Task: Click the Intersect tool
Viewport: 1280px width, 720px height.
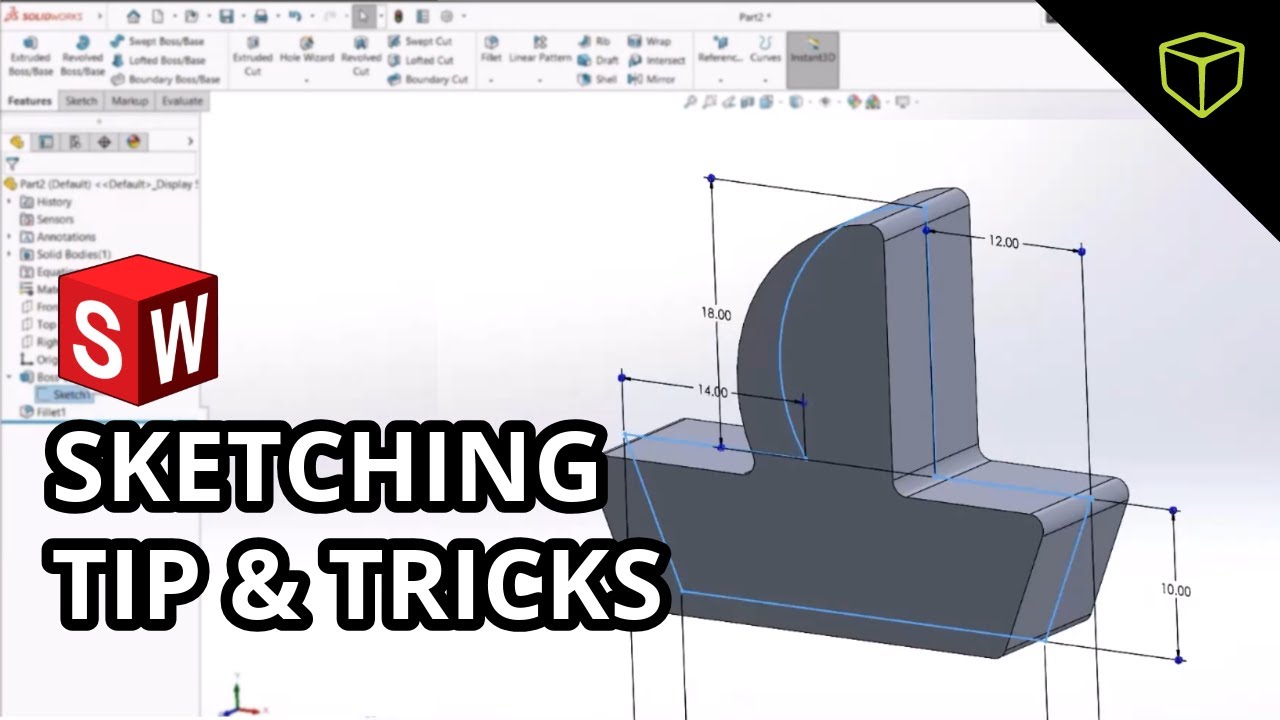Action: point(656,60)
